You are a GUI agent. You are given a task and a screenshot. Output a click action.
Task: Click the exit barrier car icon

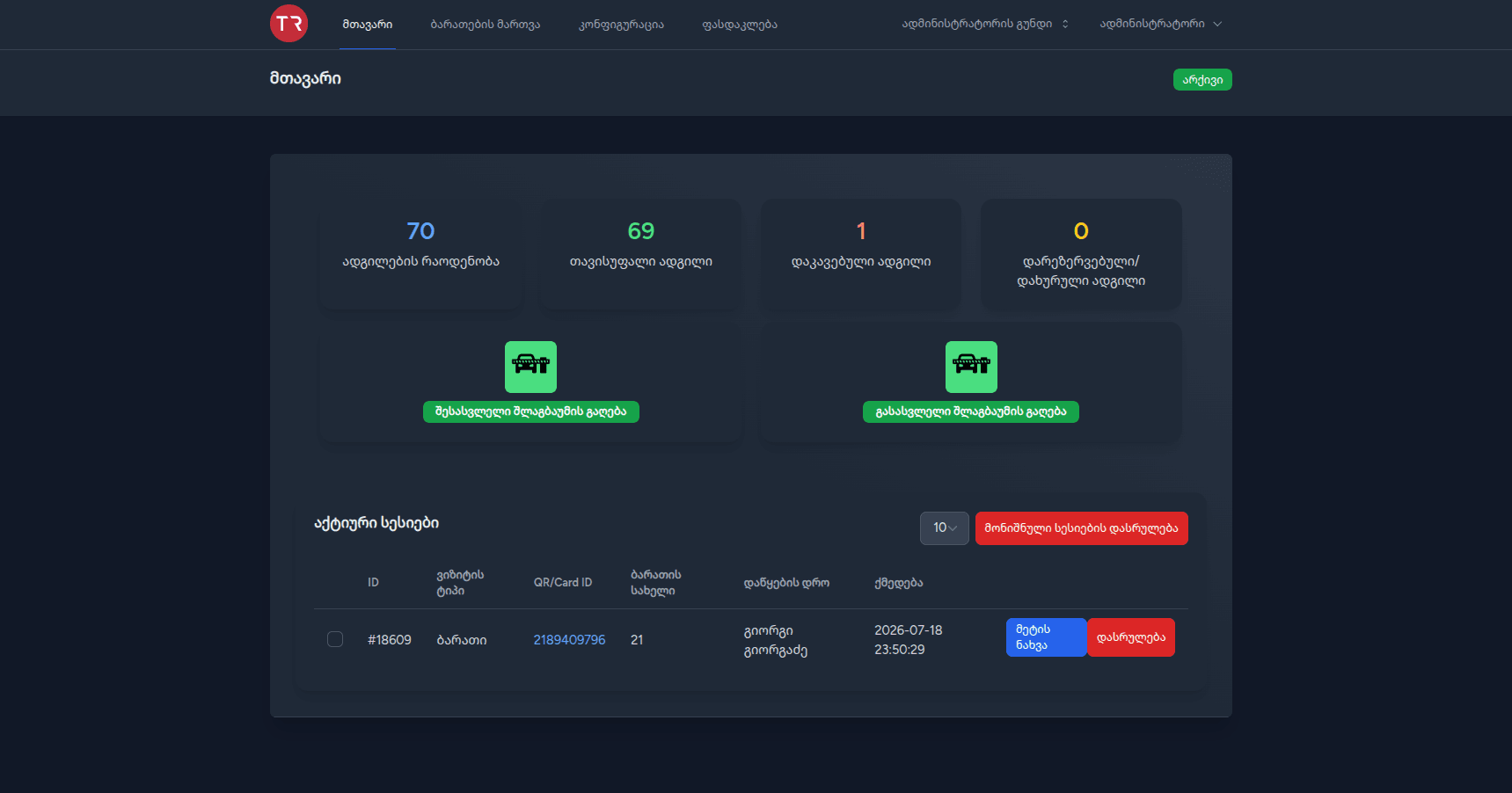(971, 367)
